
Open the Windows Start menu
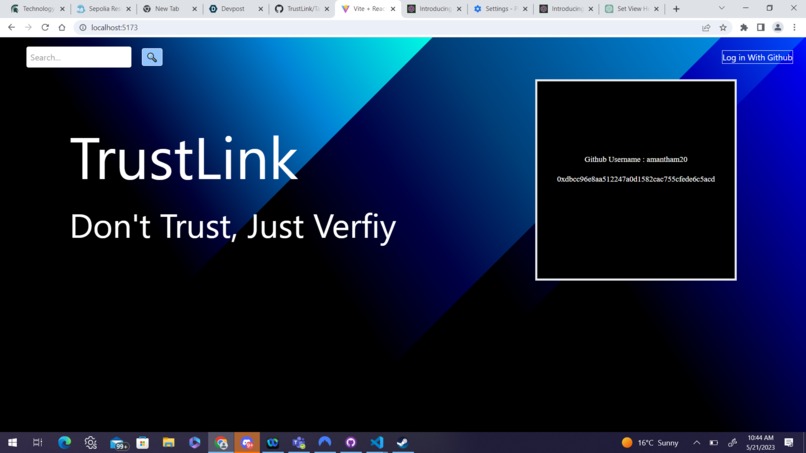point(12,442)
